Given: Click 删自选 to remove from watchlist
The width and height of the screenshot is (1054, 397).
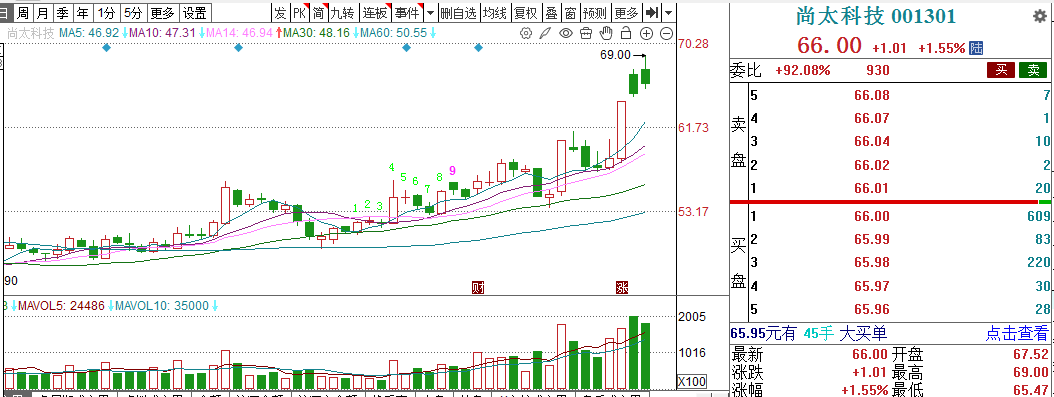Looking at the screenshot, I should pyautogui.click(x=458, y=12).
